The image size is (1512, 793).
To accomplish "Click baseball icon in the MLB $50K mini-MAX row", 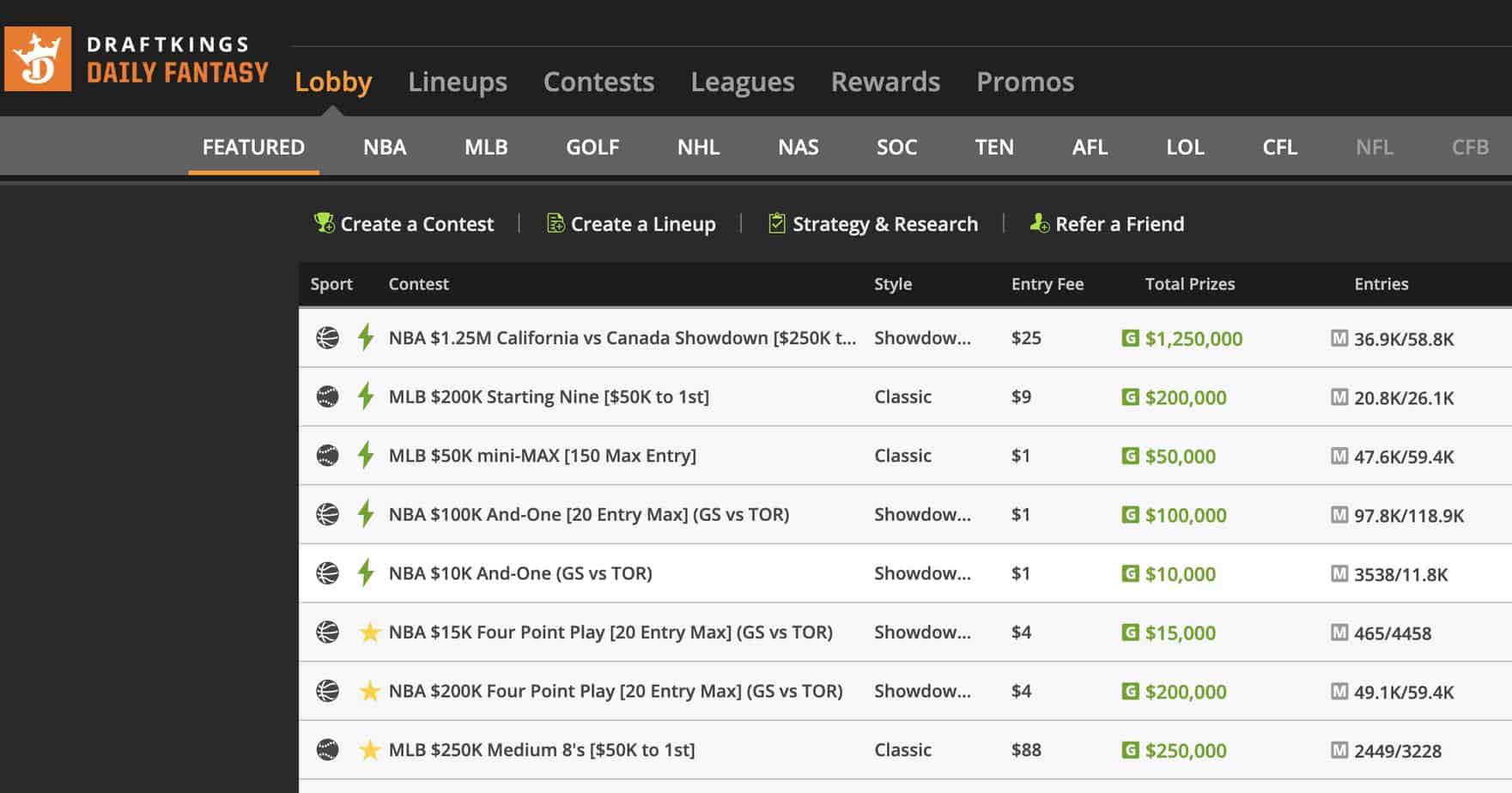I will pyautogui.click(x=327, y=456).
